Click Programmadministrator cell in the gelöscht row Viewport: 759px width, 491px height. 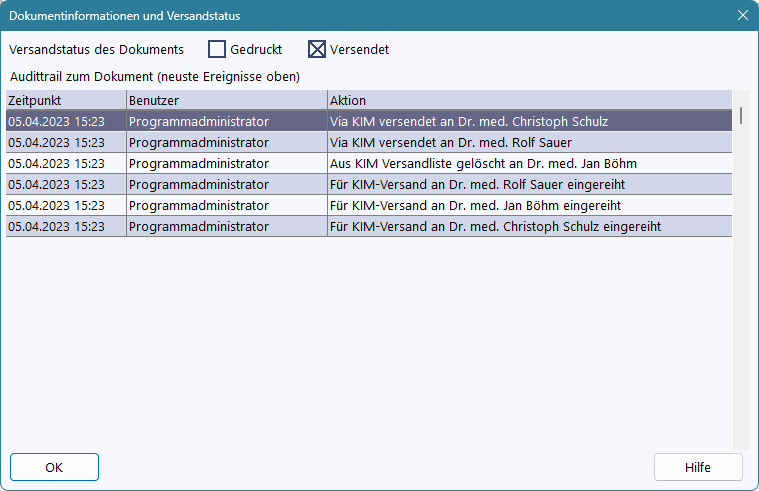coord(198,163)
